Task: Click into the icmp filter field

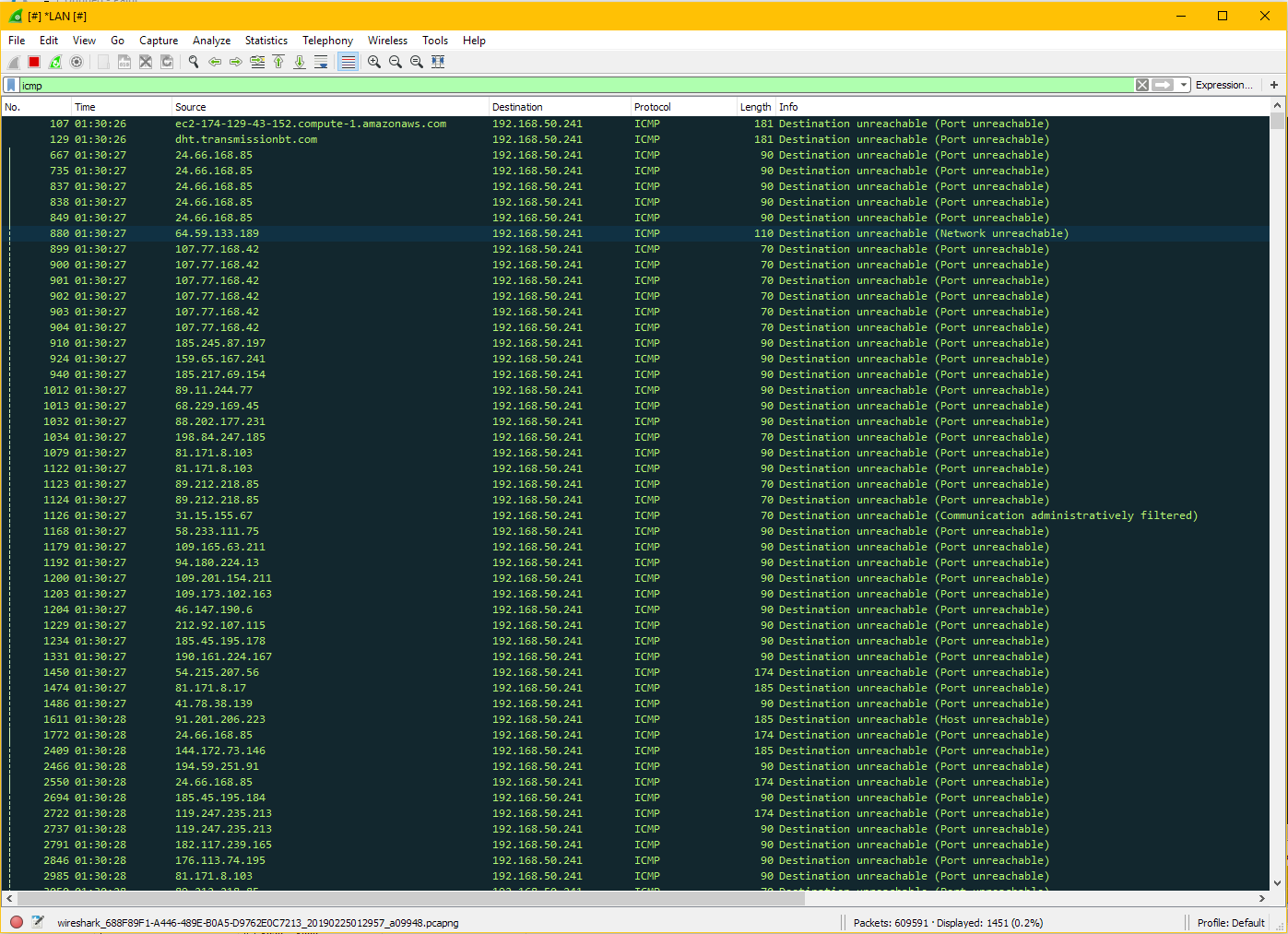Action: (x=576, y=85)
